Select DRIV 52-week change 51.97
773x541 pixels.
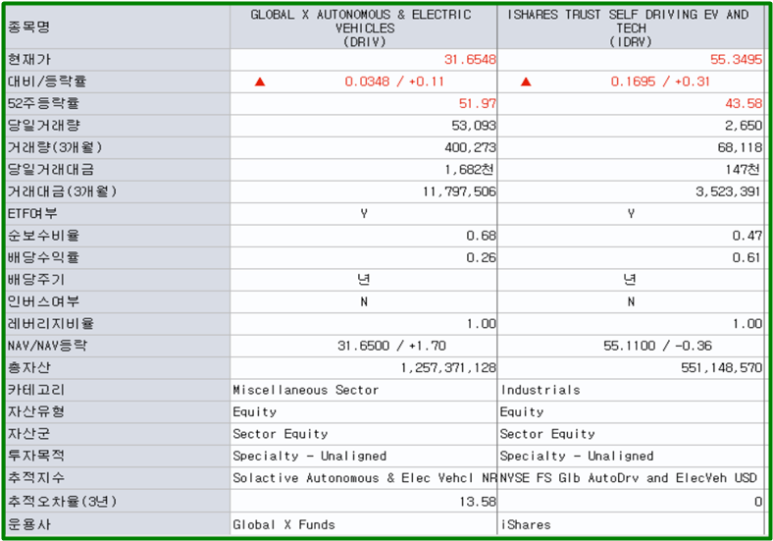477,104
